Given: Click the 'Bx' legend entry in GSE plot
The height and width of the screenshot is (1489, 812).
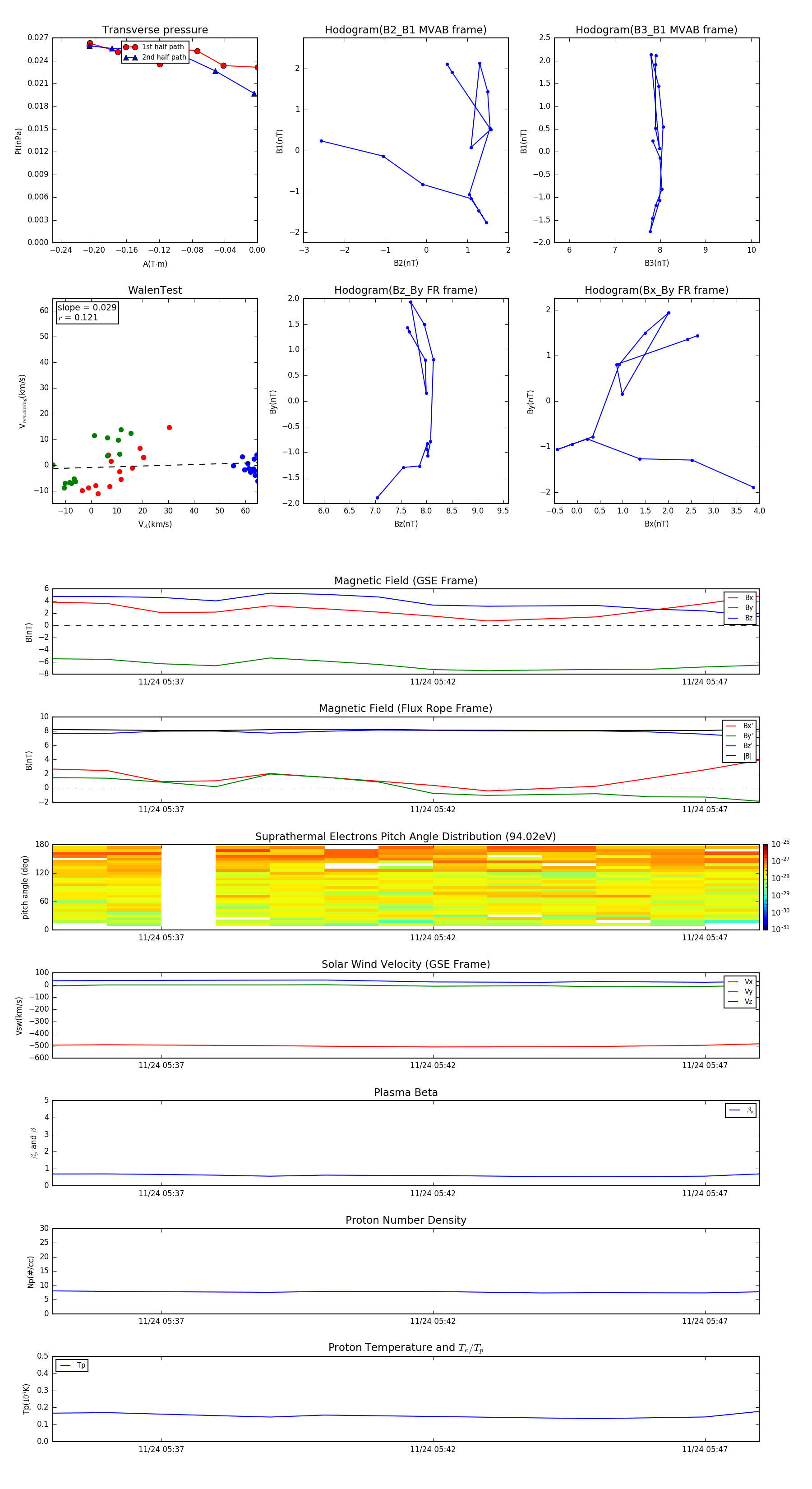Looking at the screenshot, I should (740, 598).
